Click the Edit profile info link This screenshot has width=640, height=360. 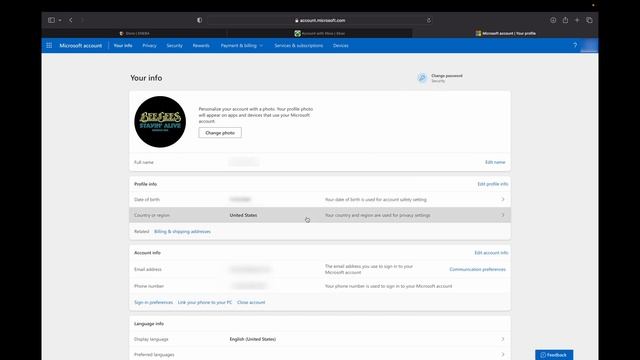point(493,184)
